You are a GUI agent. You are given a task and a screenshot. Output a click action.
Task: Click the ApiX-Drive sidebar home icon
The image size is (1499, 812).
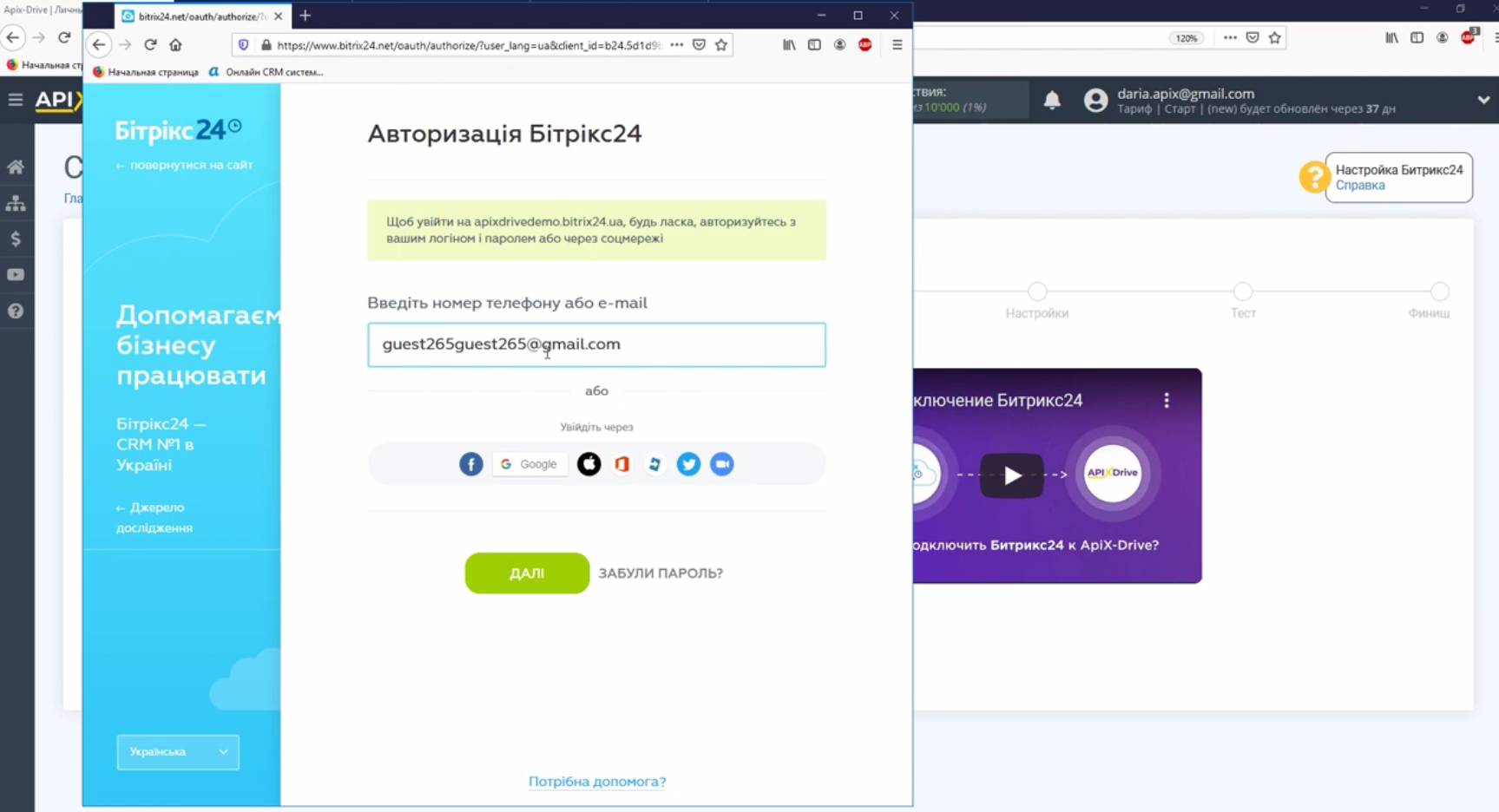[16, 167]
